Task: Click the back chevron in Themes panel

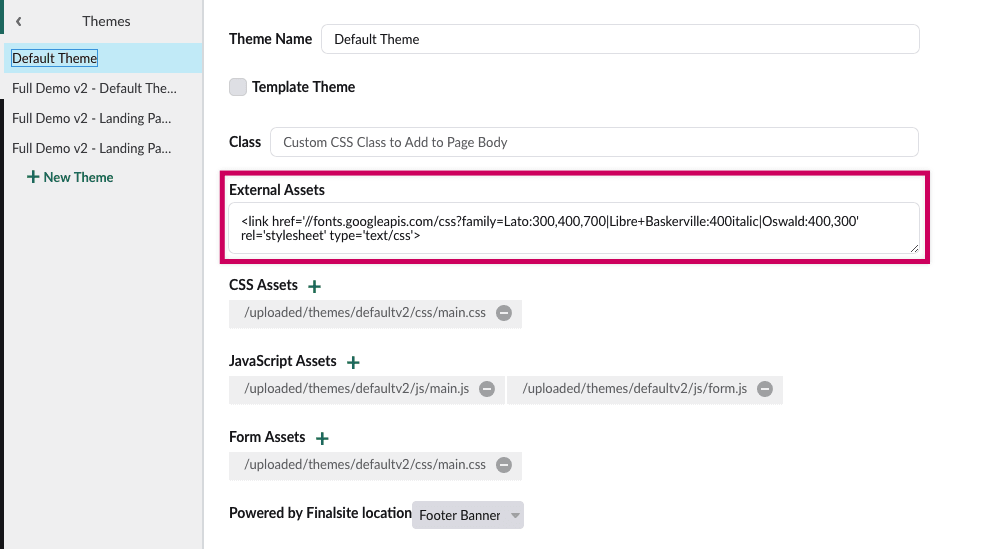Action: pos(19,21)
